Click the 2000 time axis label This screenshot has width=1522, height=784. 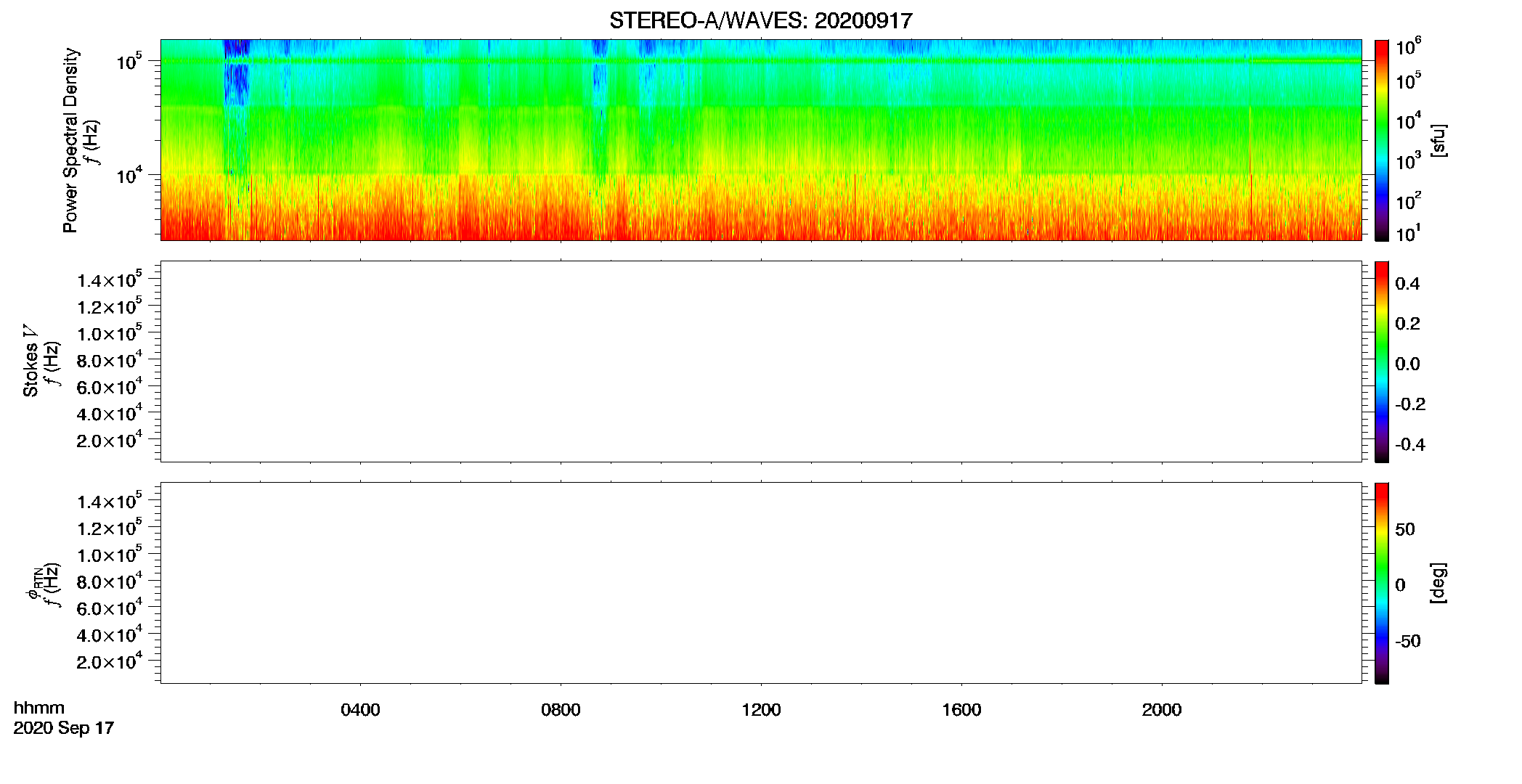(1162, 710)
